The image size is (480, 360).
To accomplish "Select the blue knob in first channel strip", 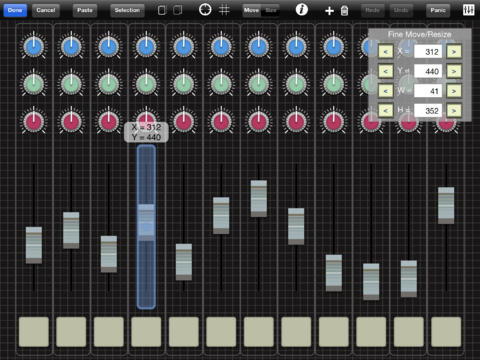I will (34, 46).
